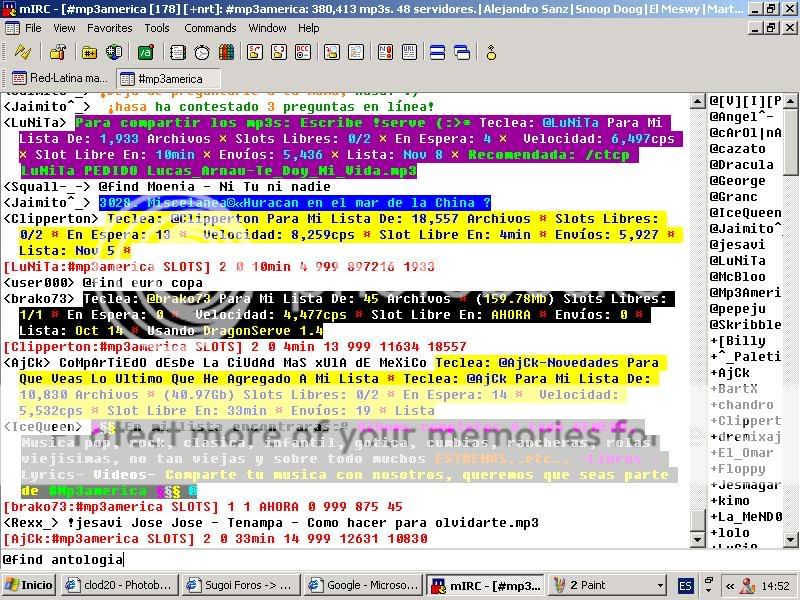The image size is (800, 600).
Task: Click the Connect lightning bolt toolbar icon
Action: pyautogui.click(x=22, y=52)
